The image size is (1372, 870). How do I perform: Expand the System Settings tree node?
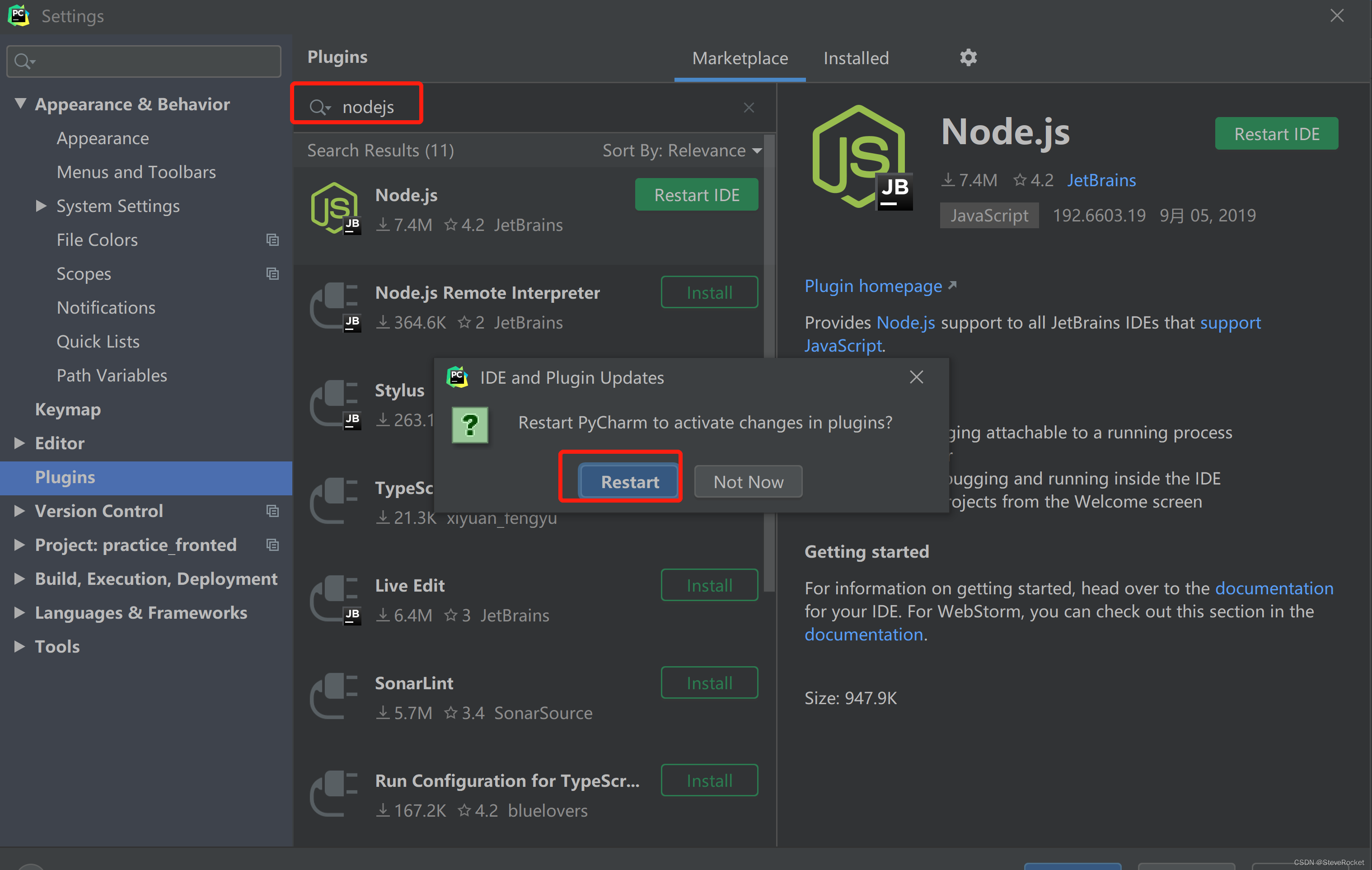41,206
